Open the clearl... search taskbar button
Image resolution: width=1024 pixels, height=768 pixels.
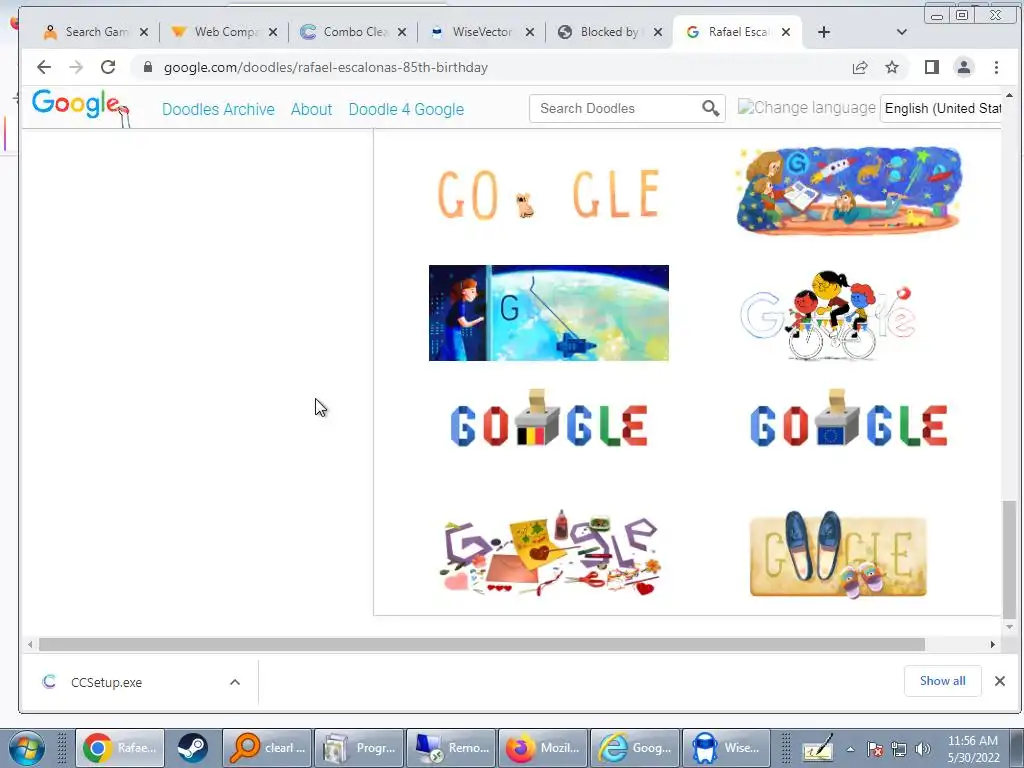pyautogui.click(x=267, y=748)
